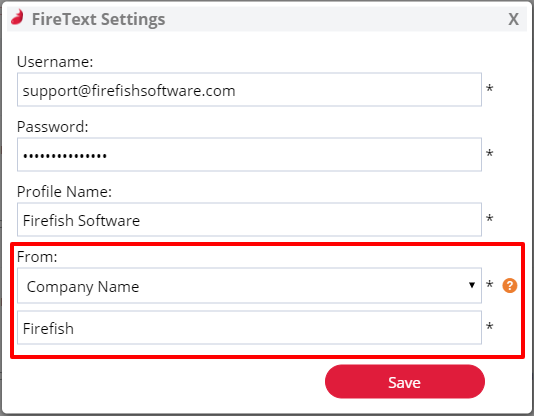Save the FireText settings
Viewport: 534px width, 416px height.
(405, 382)
